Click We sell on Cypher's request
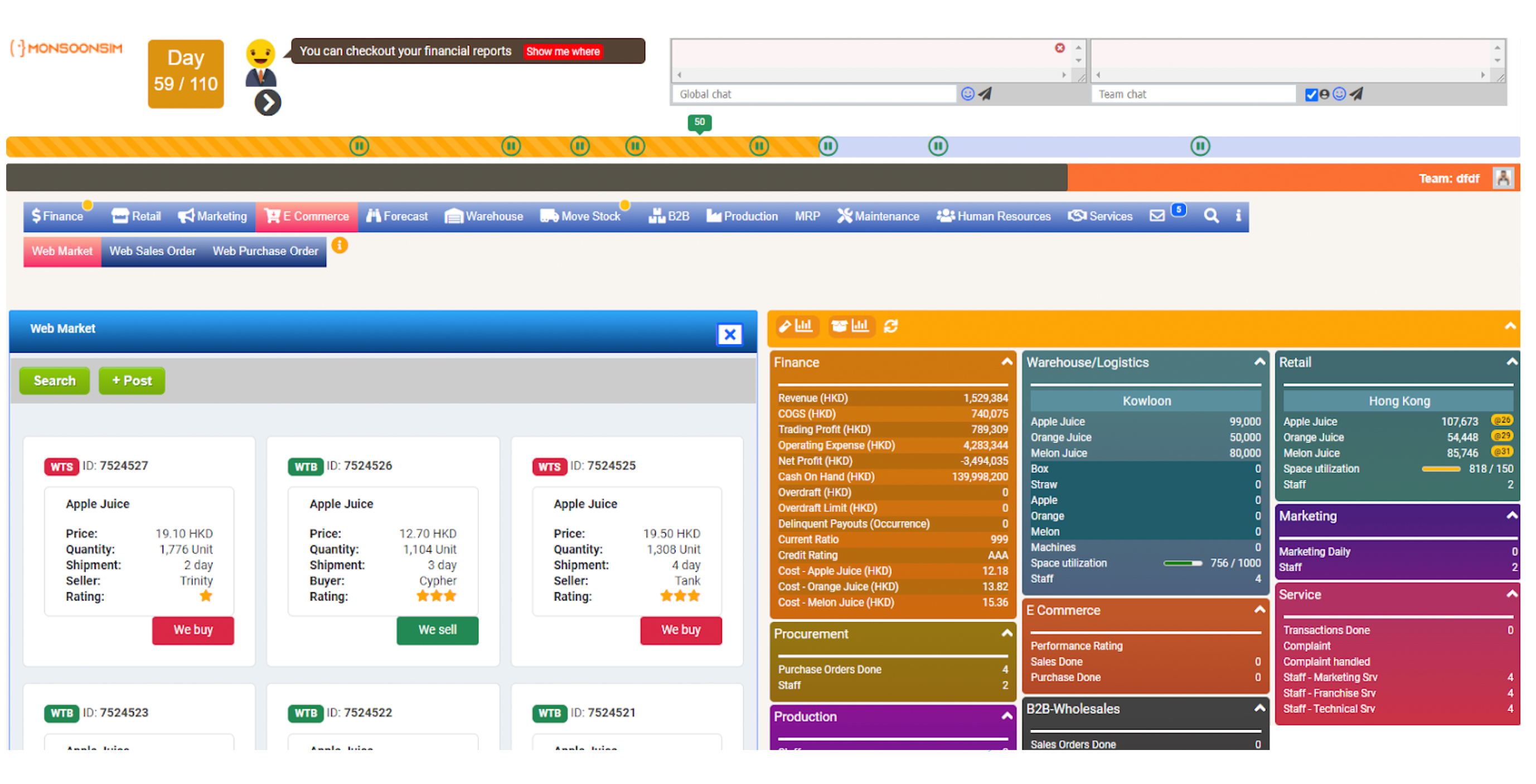The image size is (1536, 784). 437,630
